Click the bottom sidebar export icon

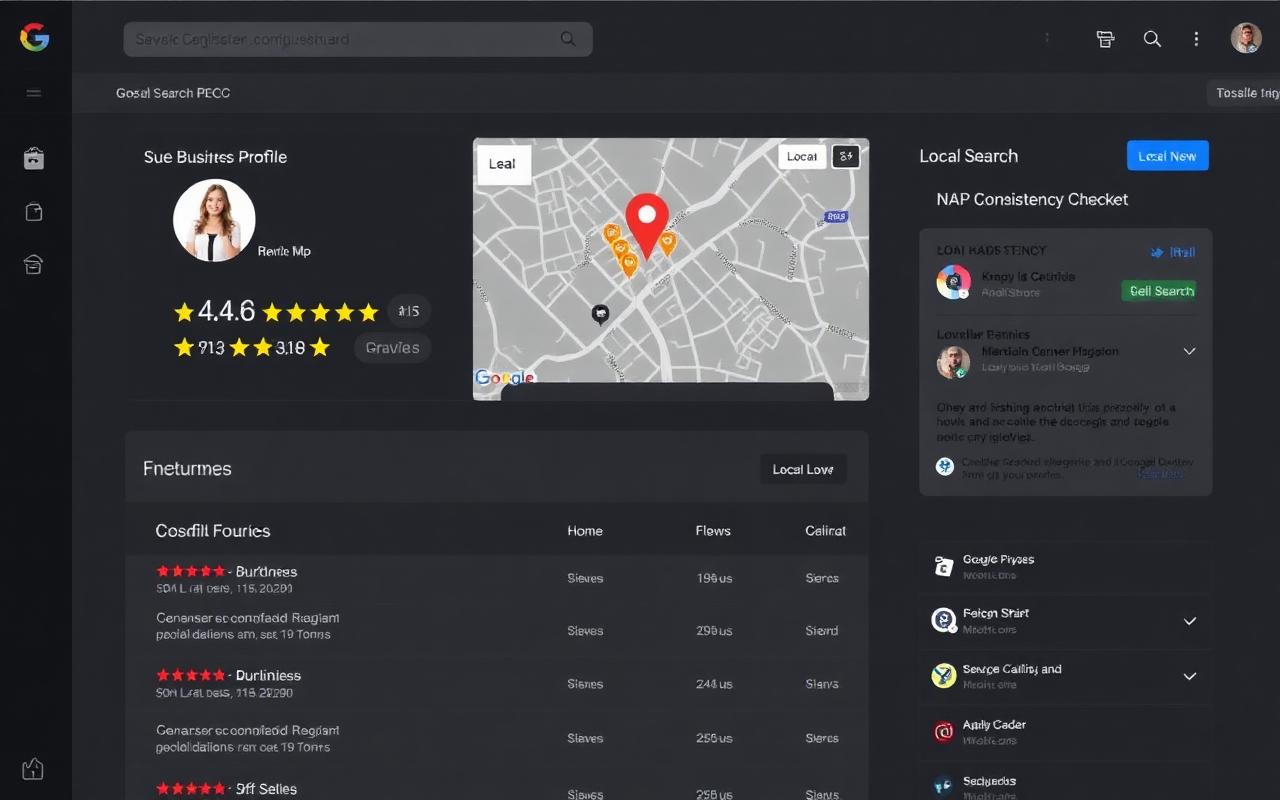(x=33, y=768)
